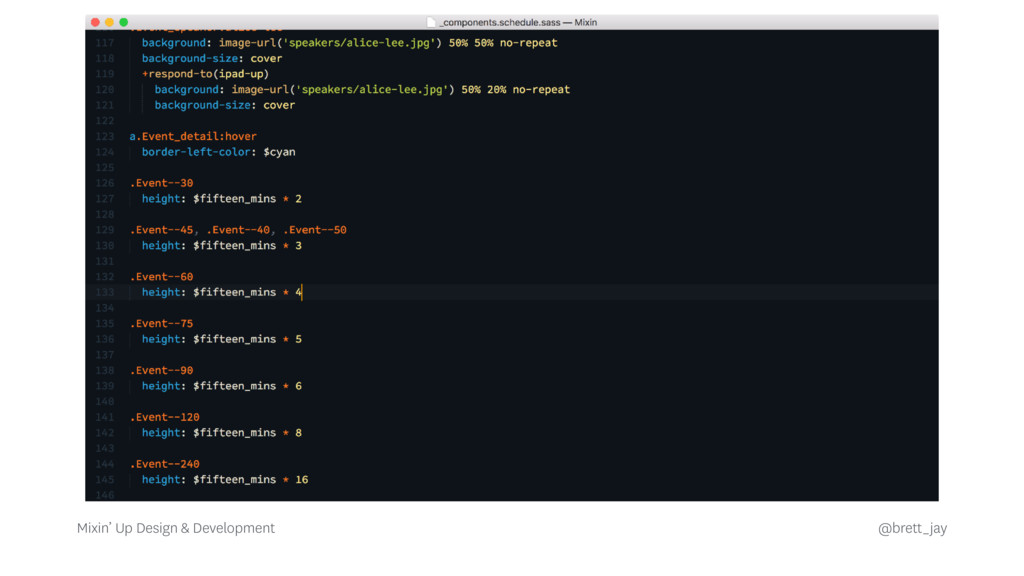Image resolution: width=1024 pixels, height=576 pixels.
Task: Click the 'height: $fifteen_mins * 4' line
Action: point(222,293)
